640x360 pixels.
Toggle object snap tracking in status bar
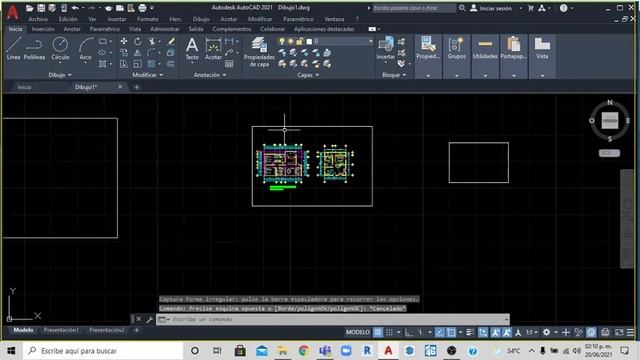[x=440, y=333]
